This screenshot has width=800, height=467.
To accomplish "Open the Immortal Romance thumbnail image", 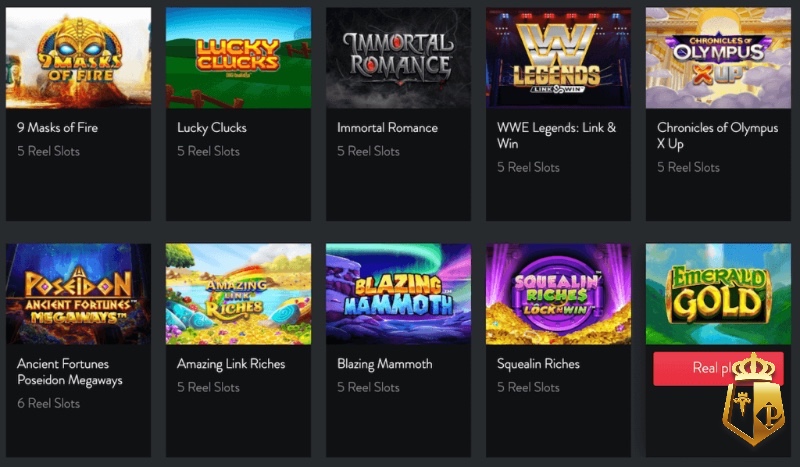I will coord(398,58).
